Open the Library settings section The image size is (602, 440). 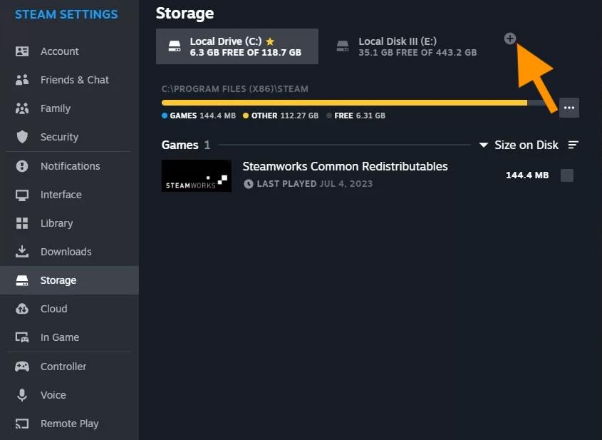(x=56, y=223)
